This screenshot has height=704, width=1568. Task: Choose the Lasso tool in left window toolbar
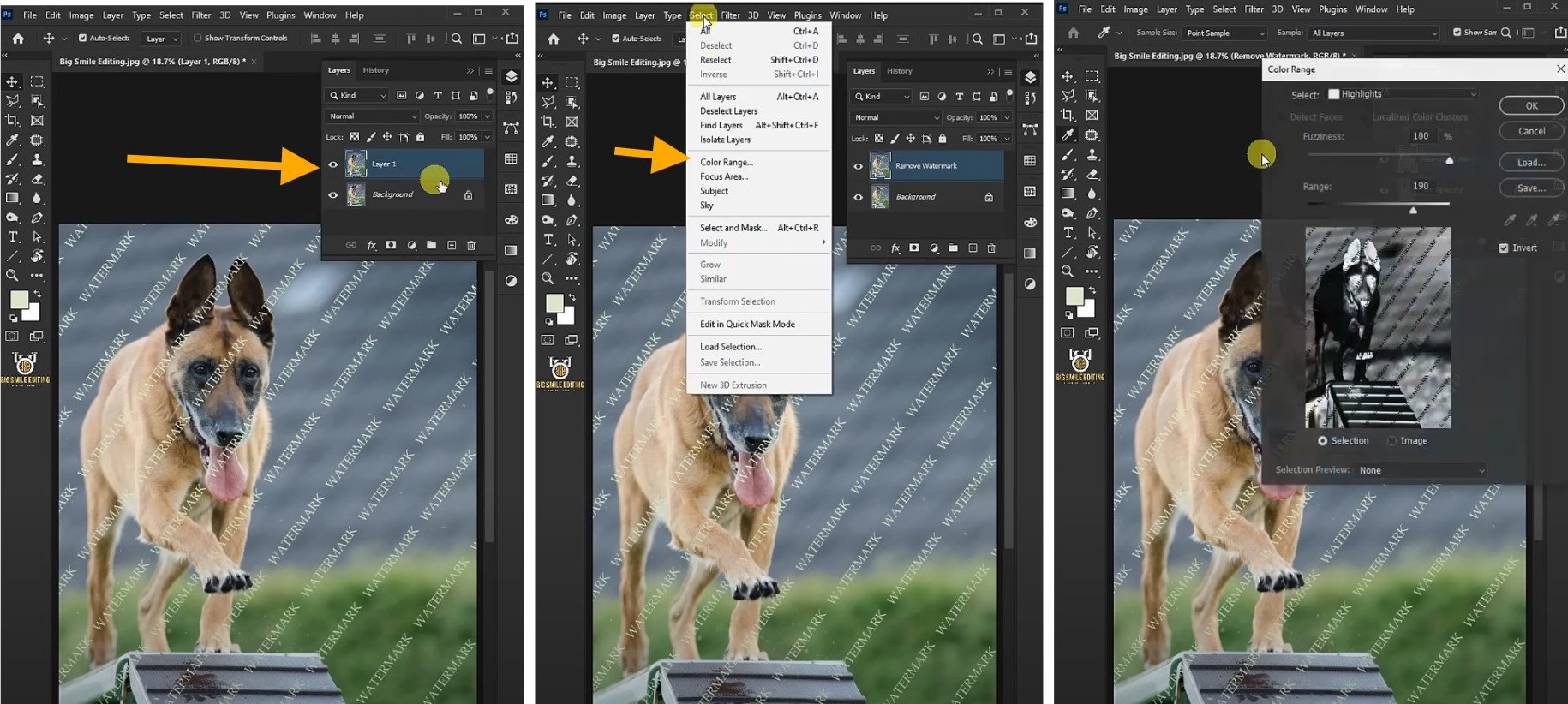coord(12,101)
